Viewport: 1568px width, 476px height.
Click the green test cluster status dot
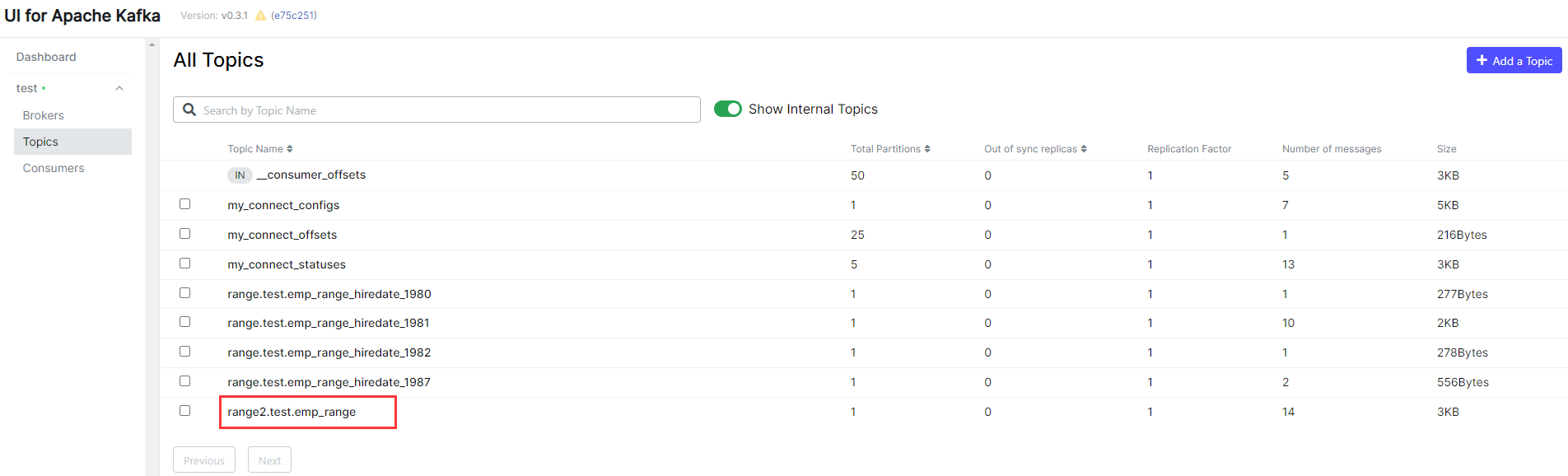point(44,88)
